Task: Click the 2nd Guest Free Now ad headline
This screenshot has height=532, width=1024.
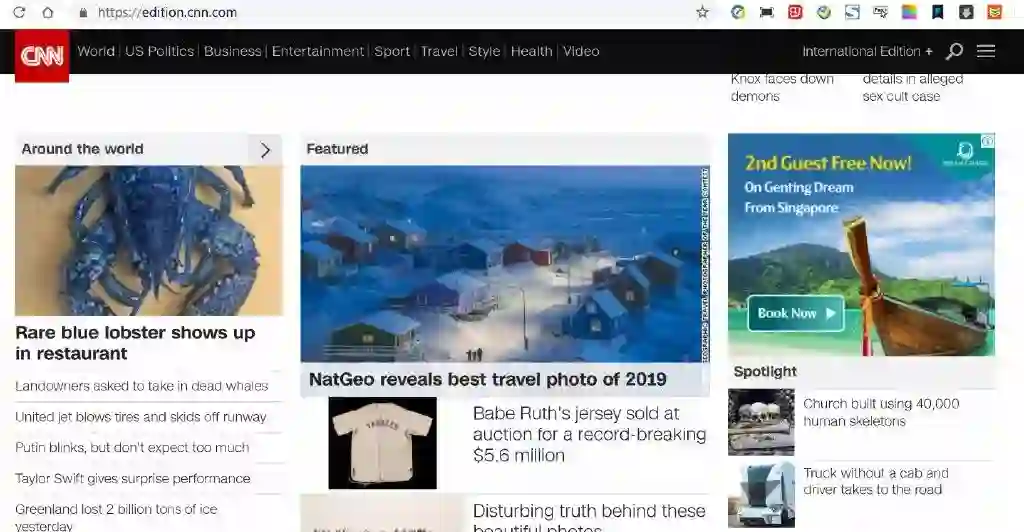Action: tap(828, 163)
